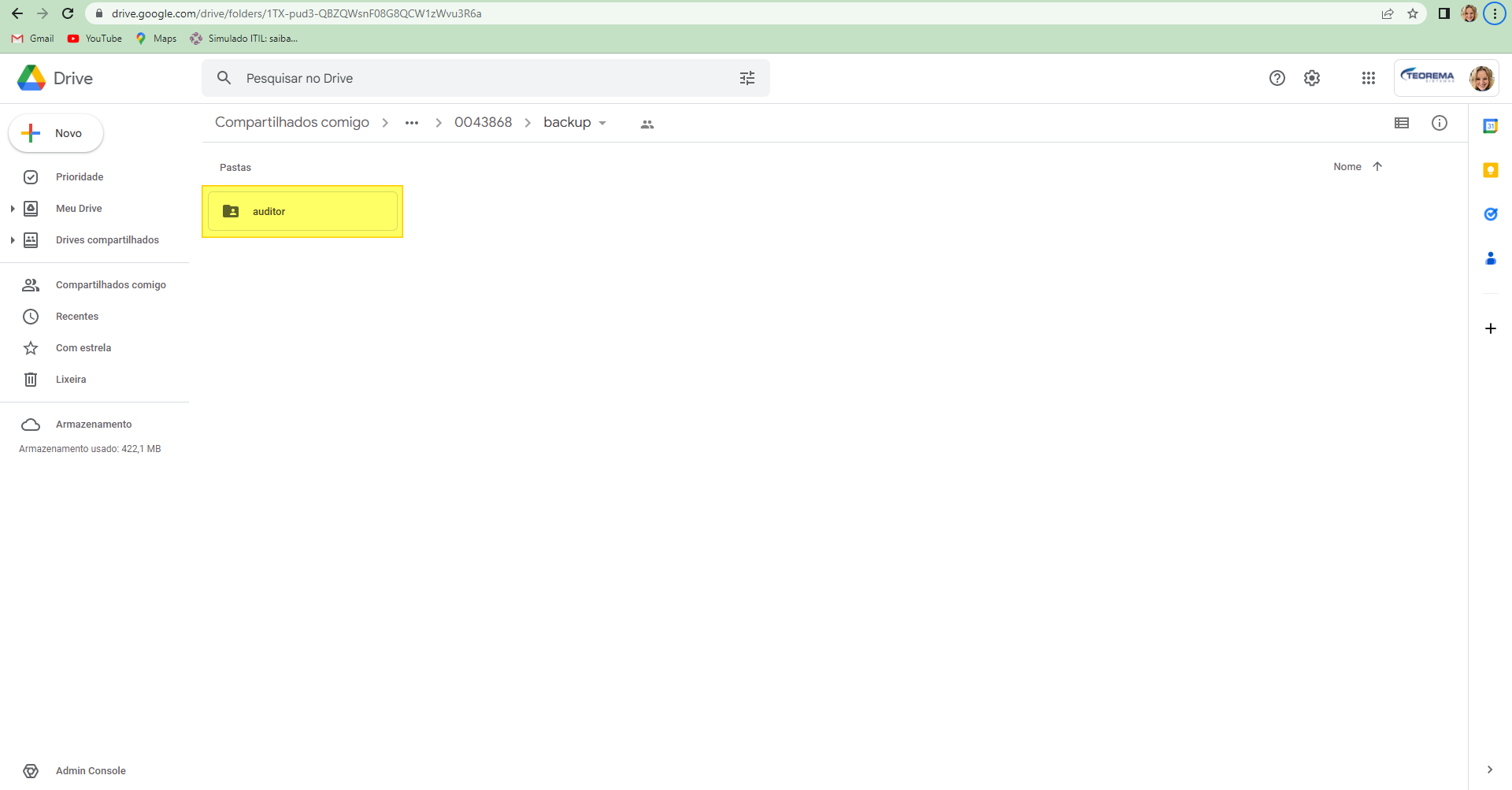Select the auditor folder
Viewport: 1512px width, 790px height.
coord(302,211)
